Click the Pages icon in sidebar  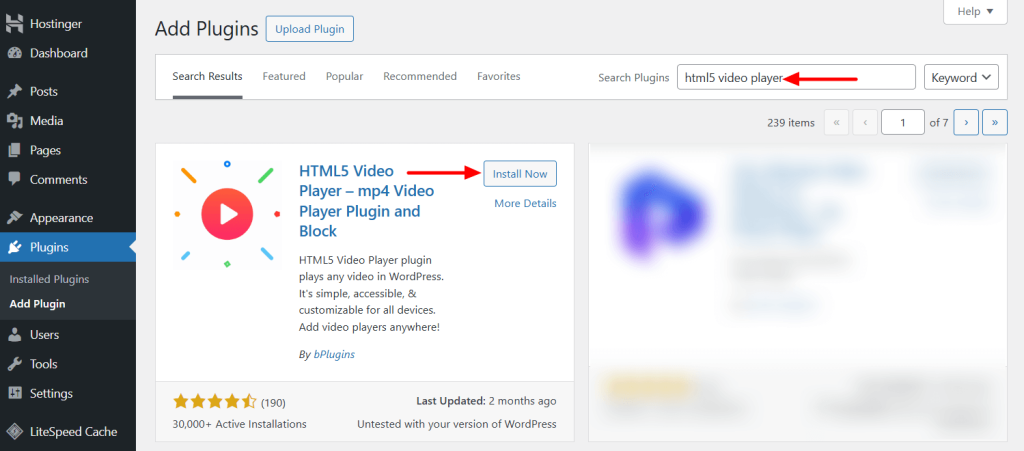[14, 150]
